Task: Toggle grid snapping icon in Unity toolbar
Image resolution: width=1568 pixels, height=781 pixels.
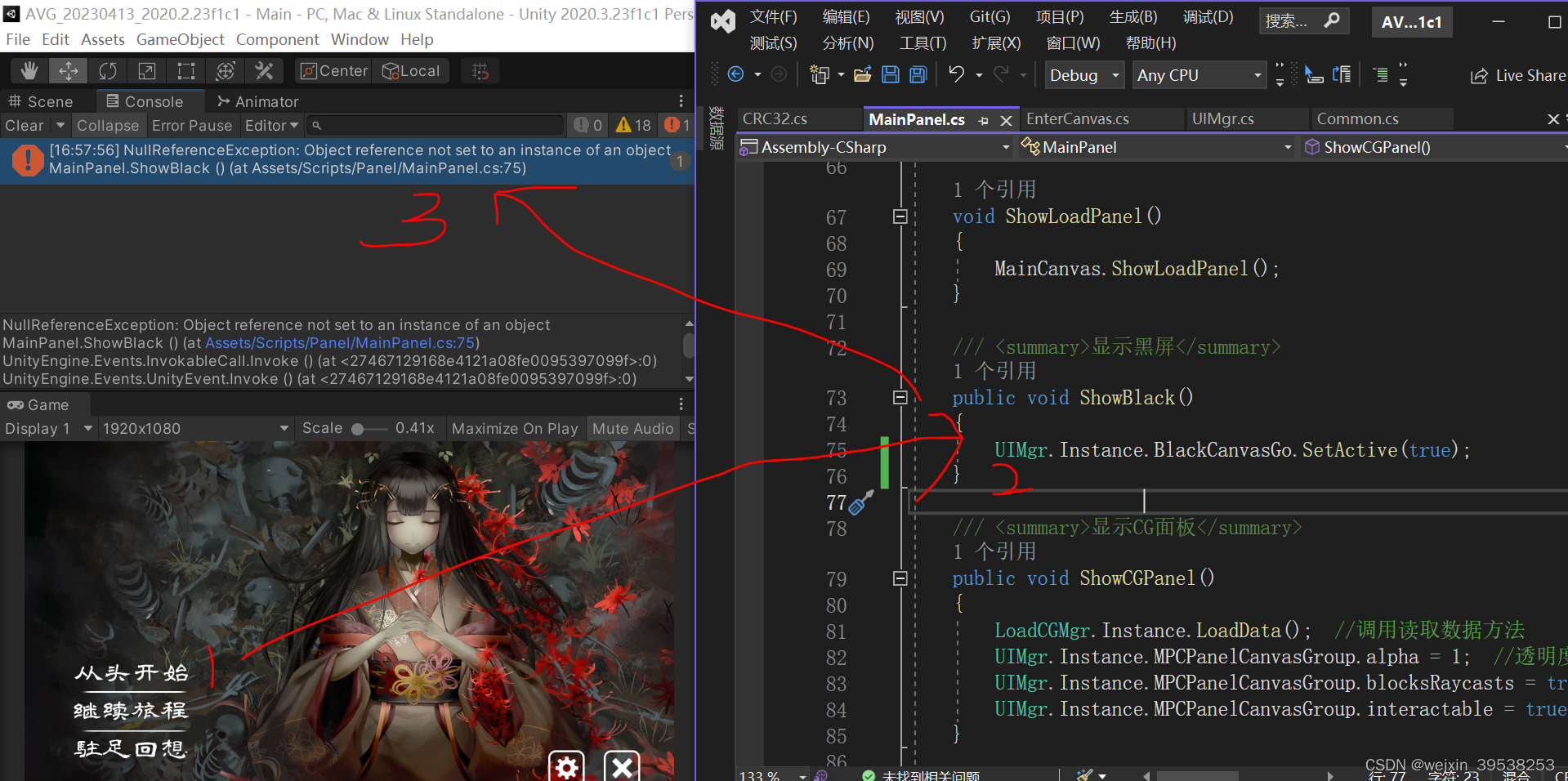Action: coord(480,71)
